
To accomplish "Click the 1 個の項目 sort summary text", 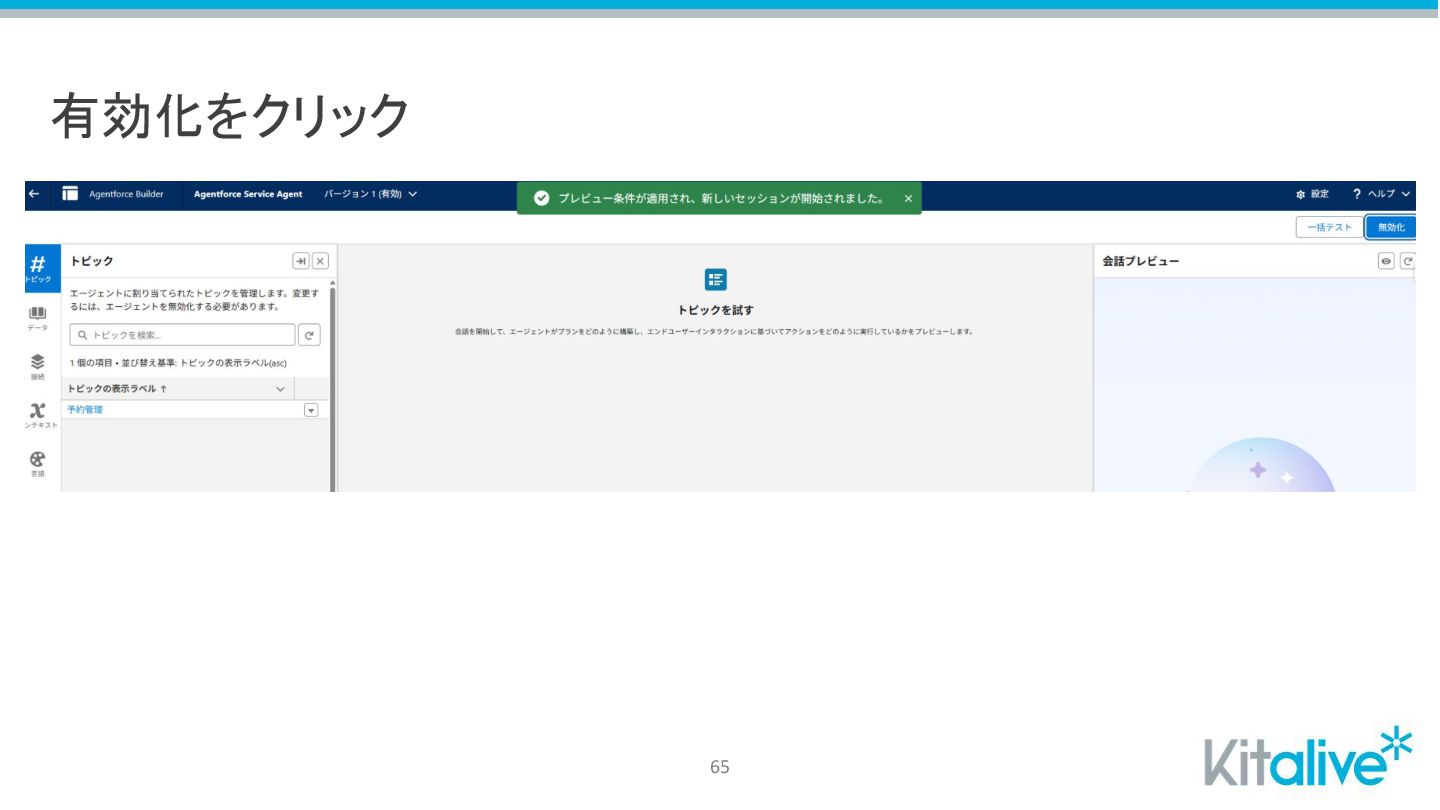I will pos(178,363).
